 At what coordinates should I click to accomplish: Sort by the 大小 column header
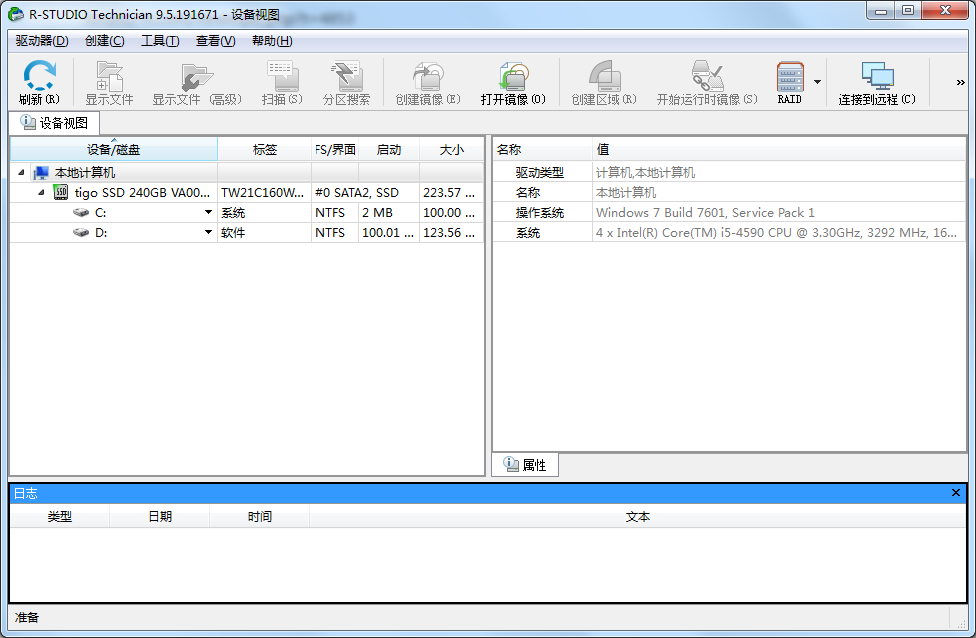pyautogui.click(x=451, y=150)
